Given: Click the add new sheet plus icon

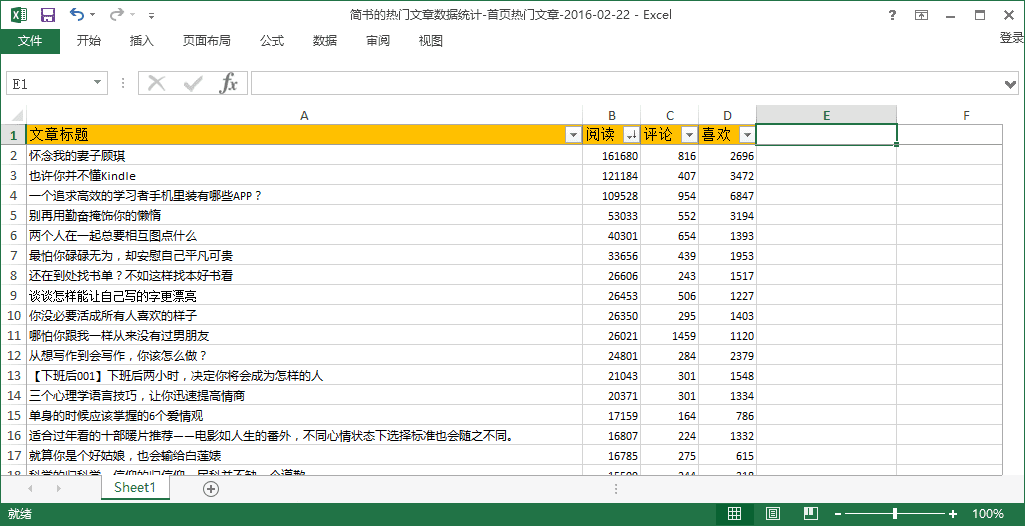Looking at the screenshot, I should pyautogui.click(x=210, y=488).
